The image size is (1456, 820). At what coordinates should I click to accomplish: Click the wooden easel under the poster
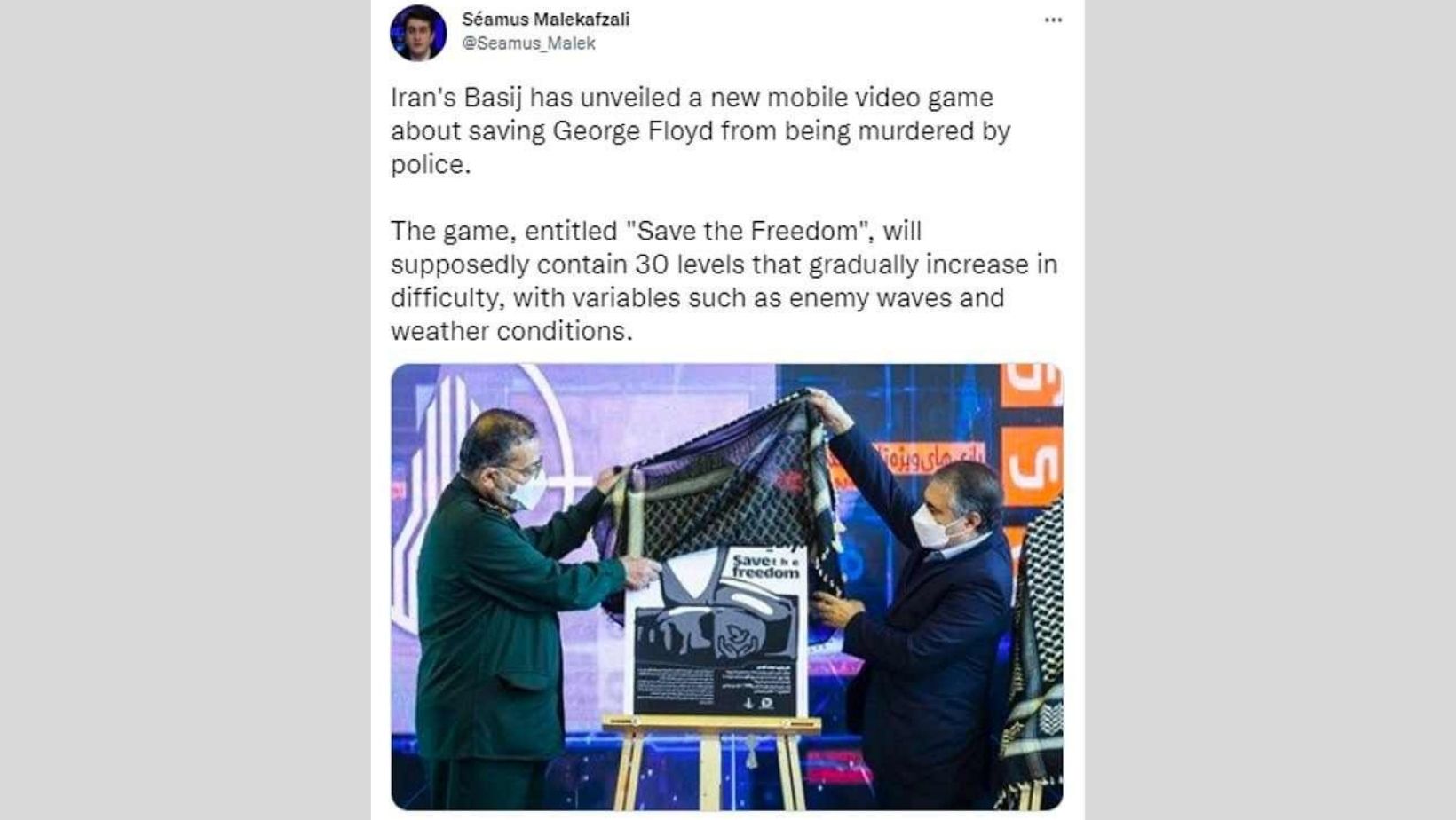click(x=710, y=761)
